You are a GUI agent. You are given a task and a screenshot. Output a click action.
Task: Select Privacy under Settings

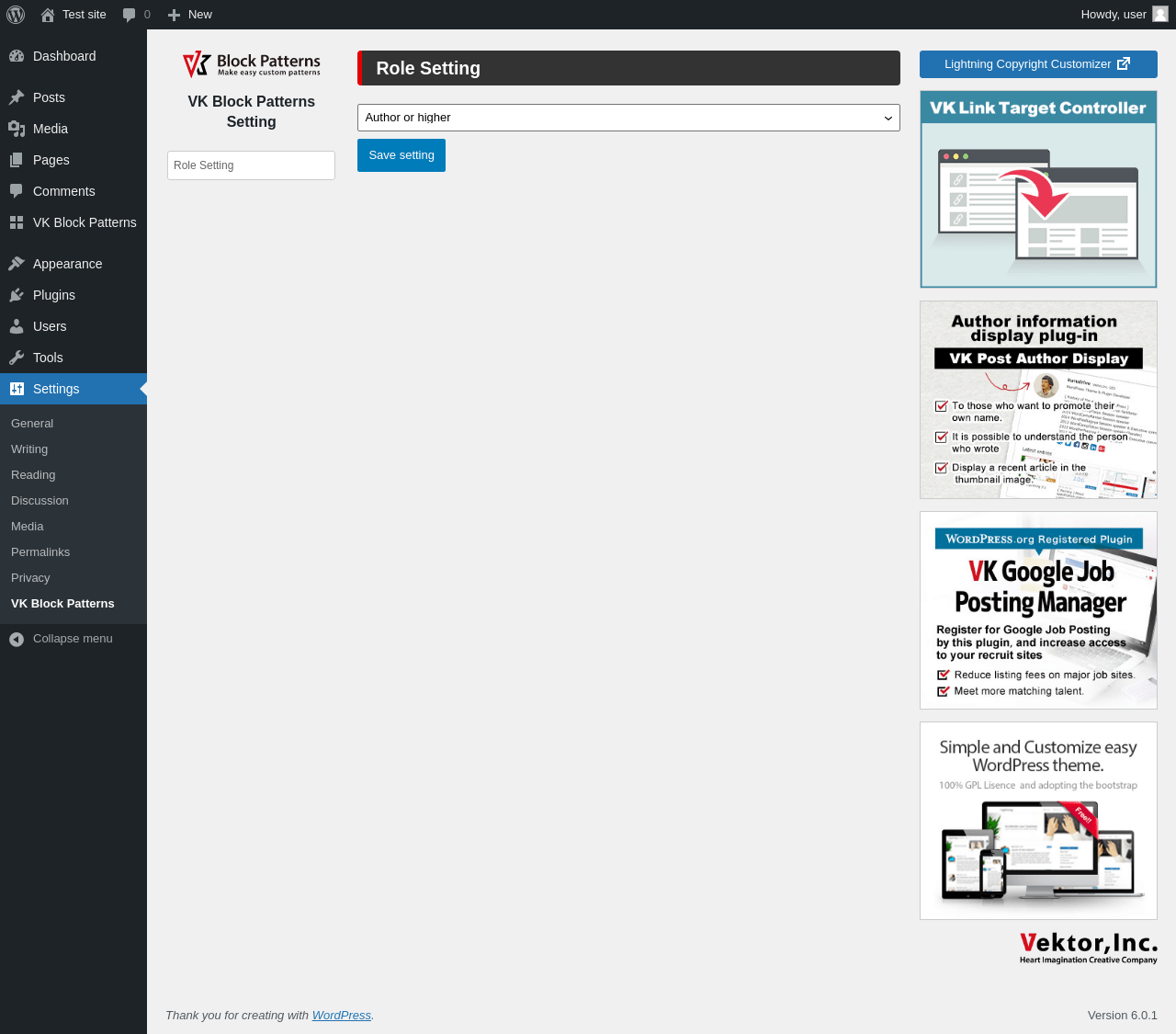pyautogui.click(x=30, y=578)
